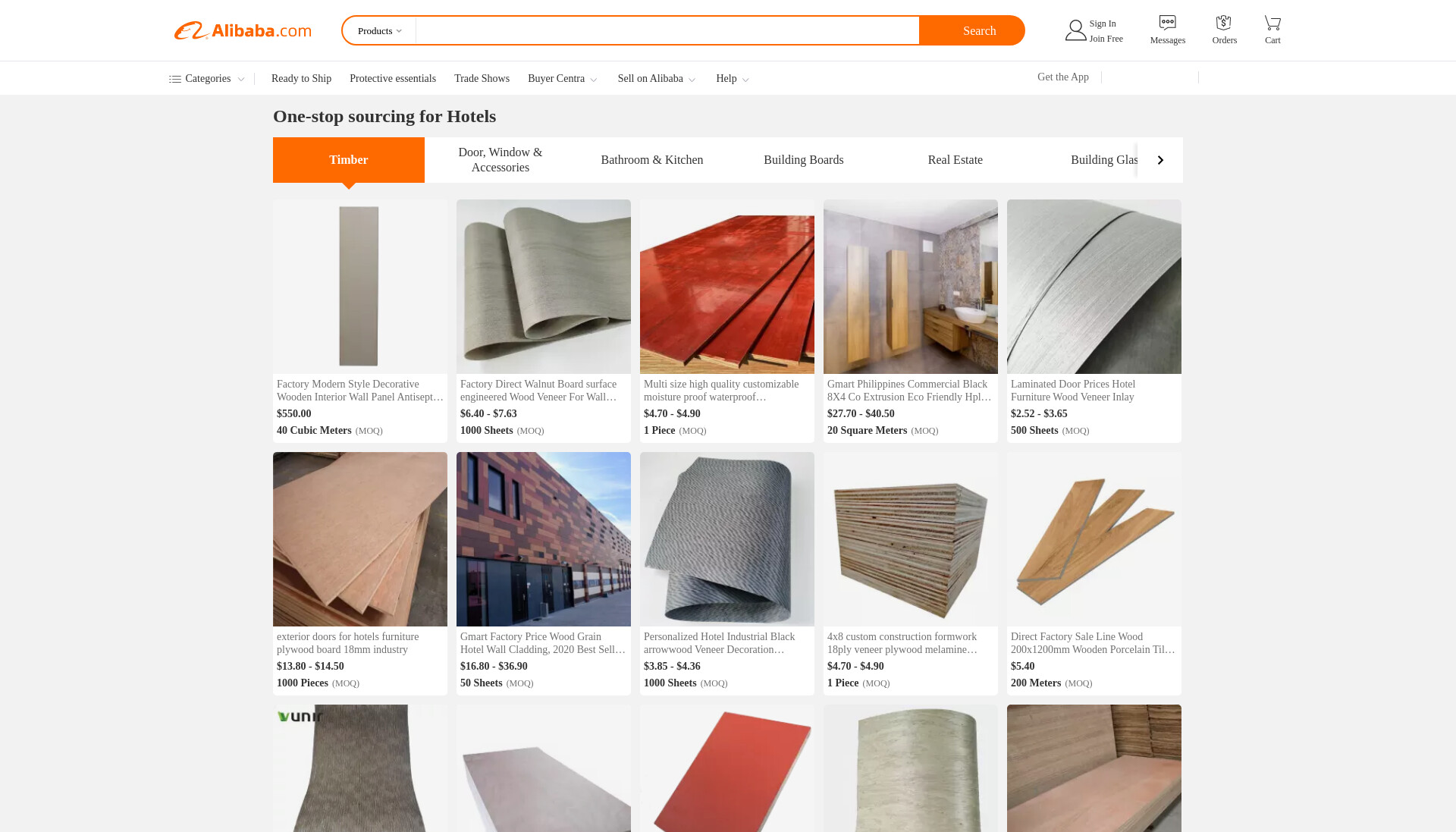The image size is (1456, 832).
Task: Open Protective essentials link
Action: pyautogui.click(x=393, y=79)
